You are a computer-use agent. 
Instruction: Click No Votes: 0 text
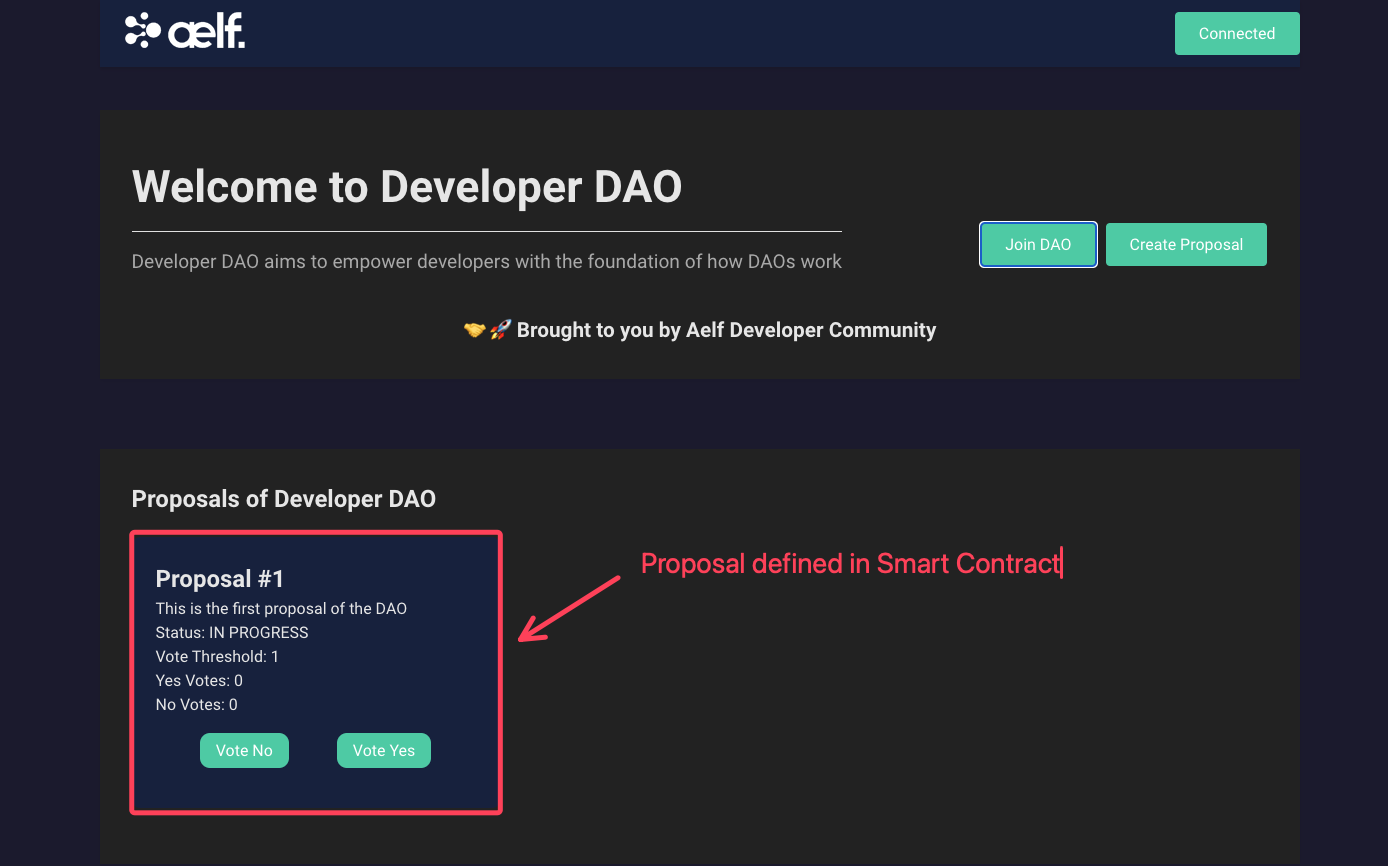point(197,704)
